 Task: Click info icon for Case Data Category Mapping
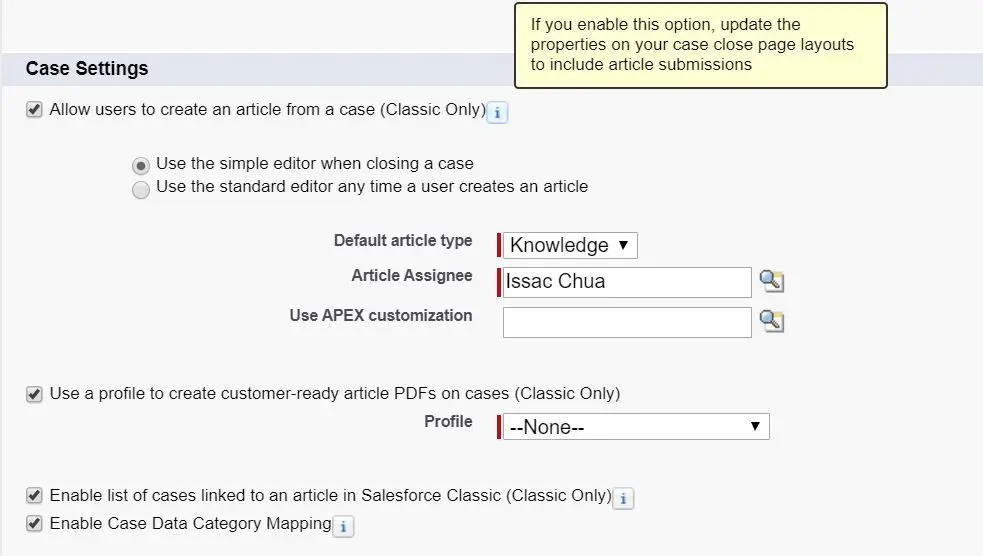(343, 527)
